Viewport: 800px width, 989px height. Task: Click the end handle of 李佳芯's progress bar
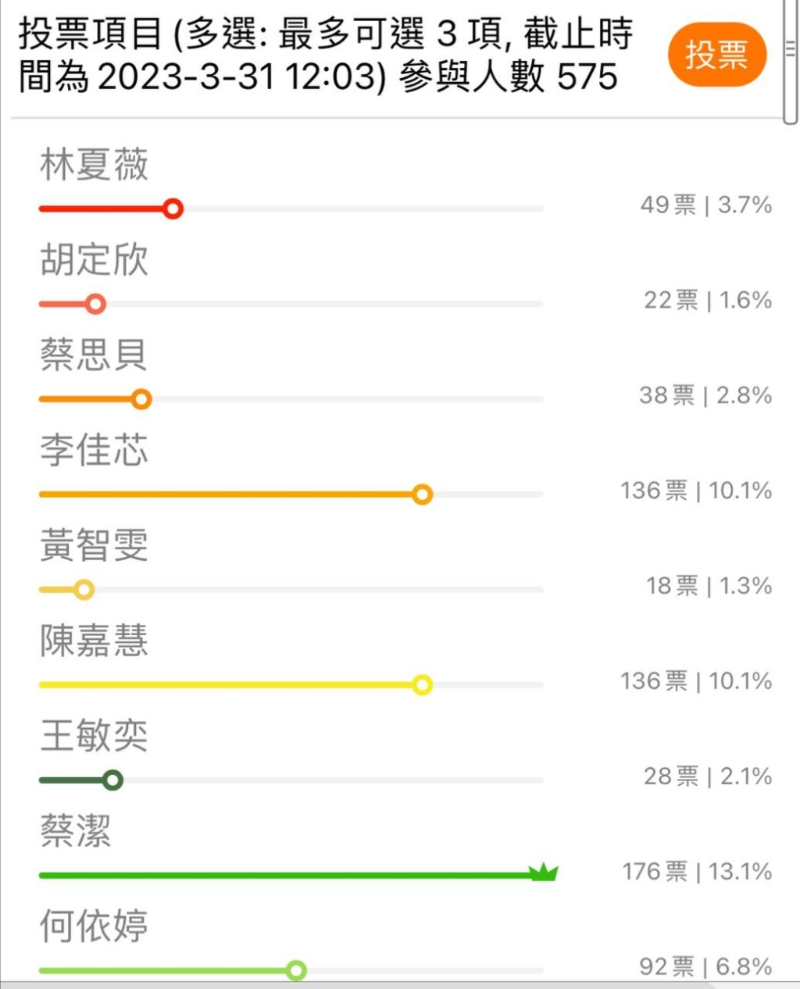[422, 494]
